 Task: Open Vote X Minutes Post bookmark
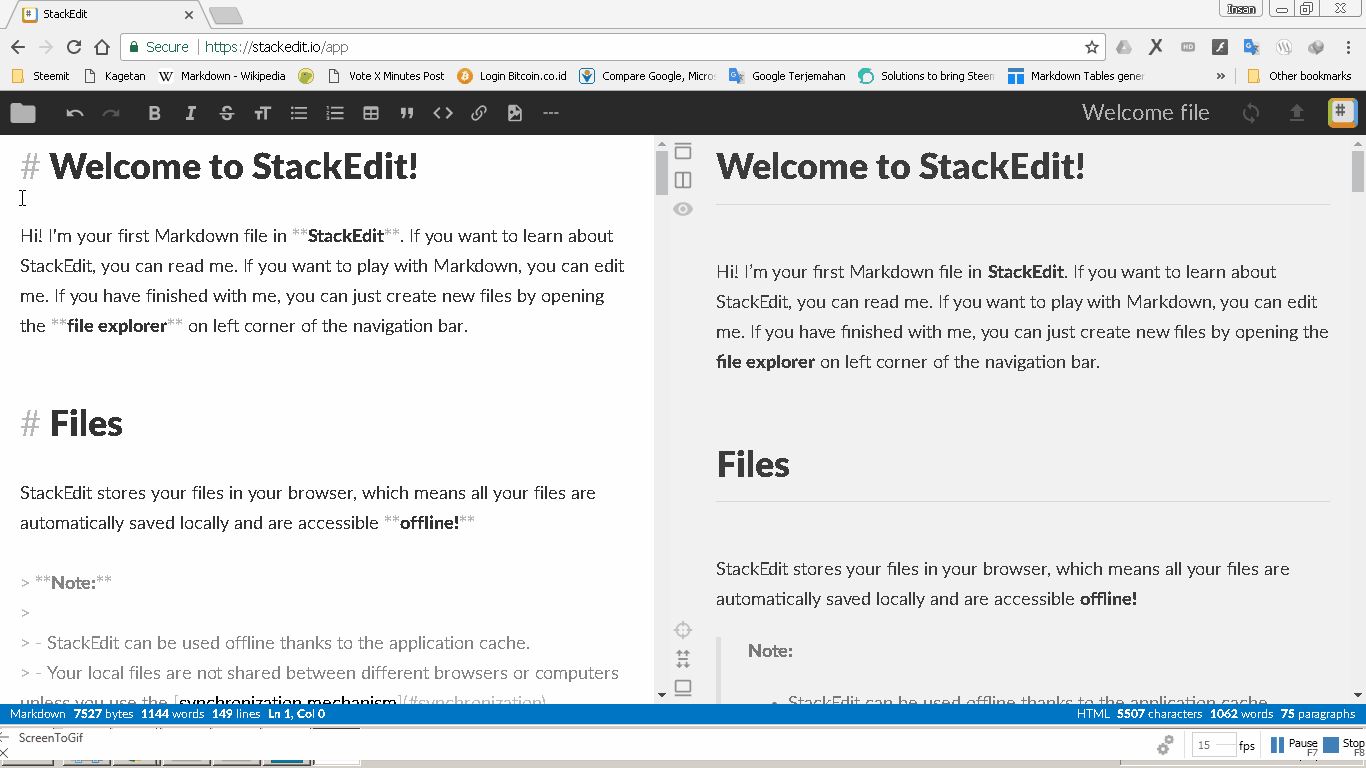(x=386, y=76)
